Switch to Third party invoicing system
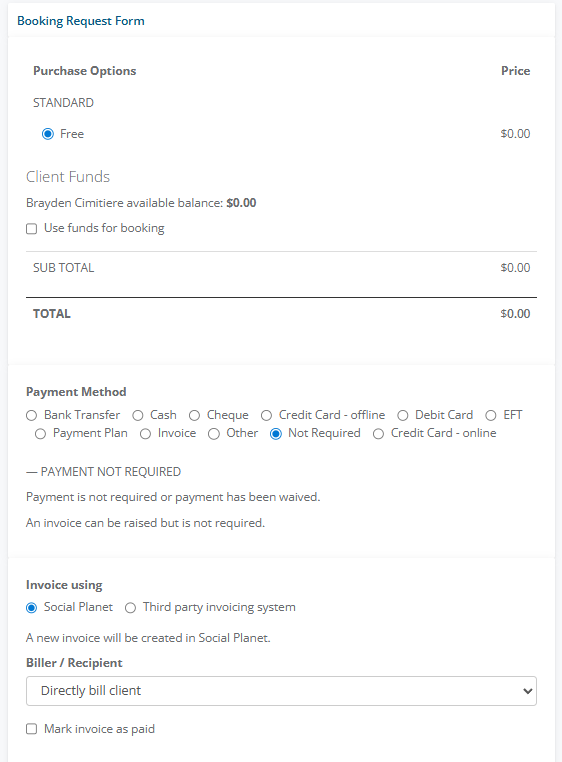Viewport: 562px width, 762px height. [130, 607]
